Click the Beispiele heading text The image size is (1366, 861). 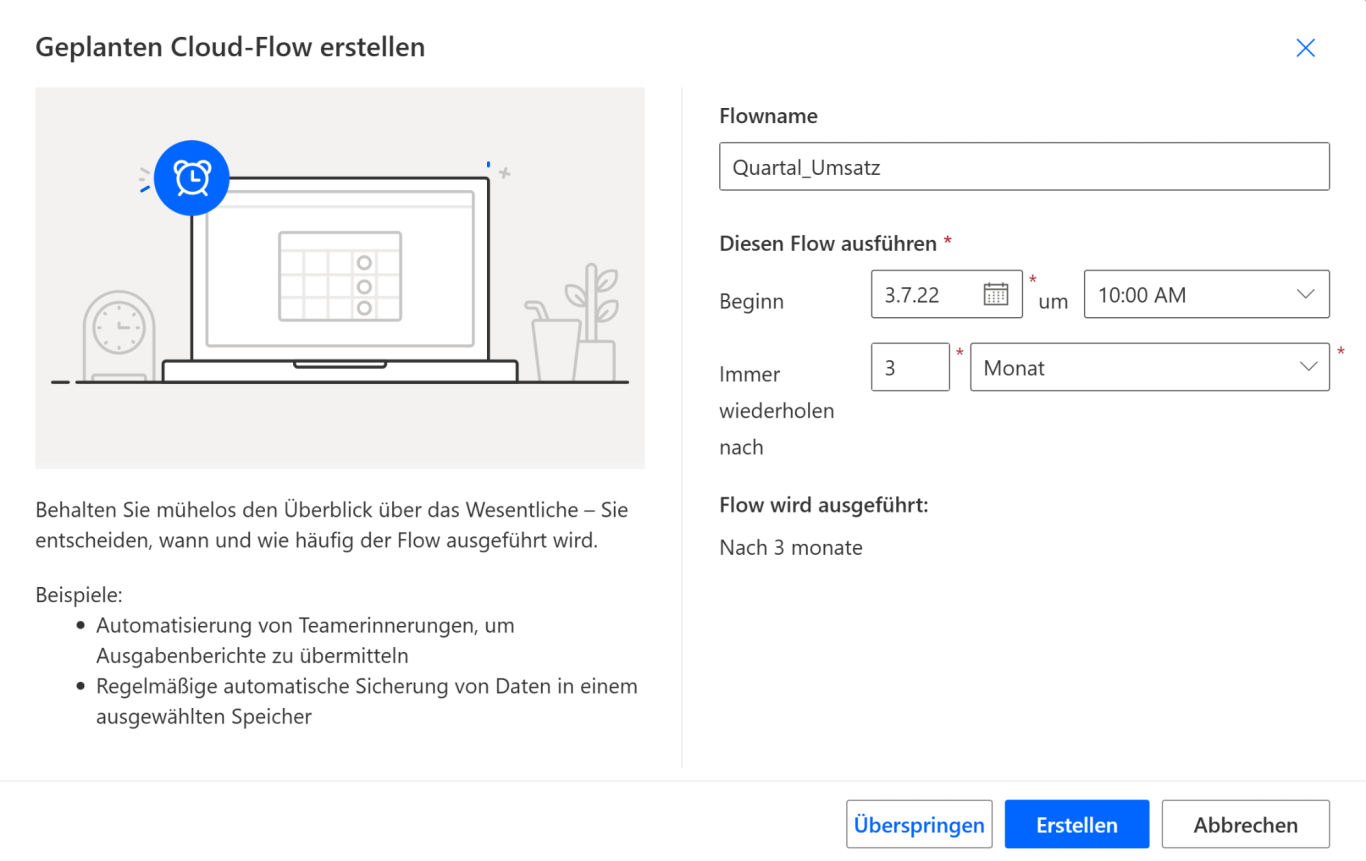79,595
